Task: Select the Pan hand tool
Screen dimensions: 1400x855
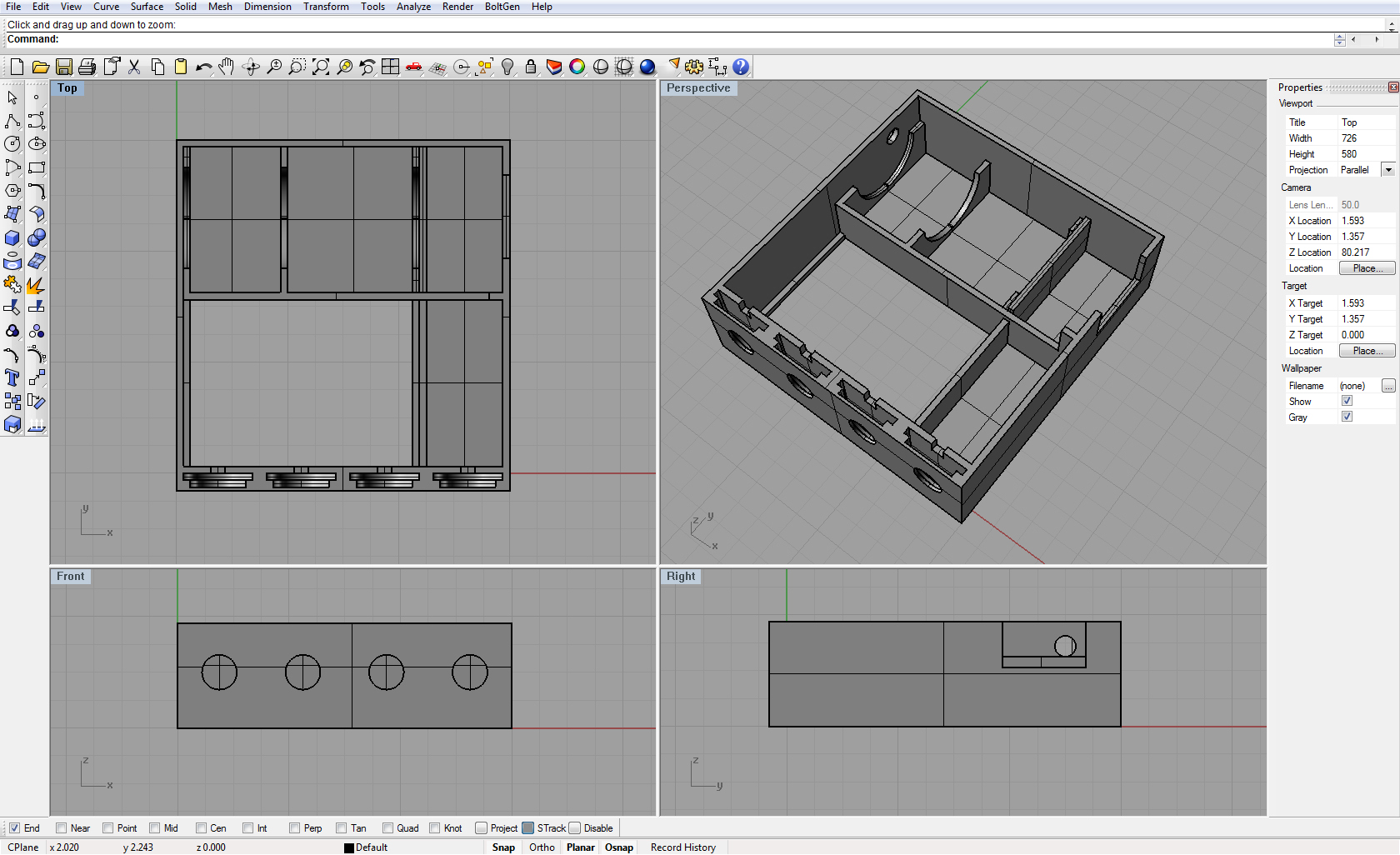Action: [227, 67]
